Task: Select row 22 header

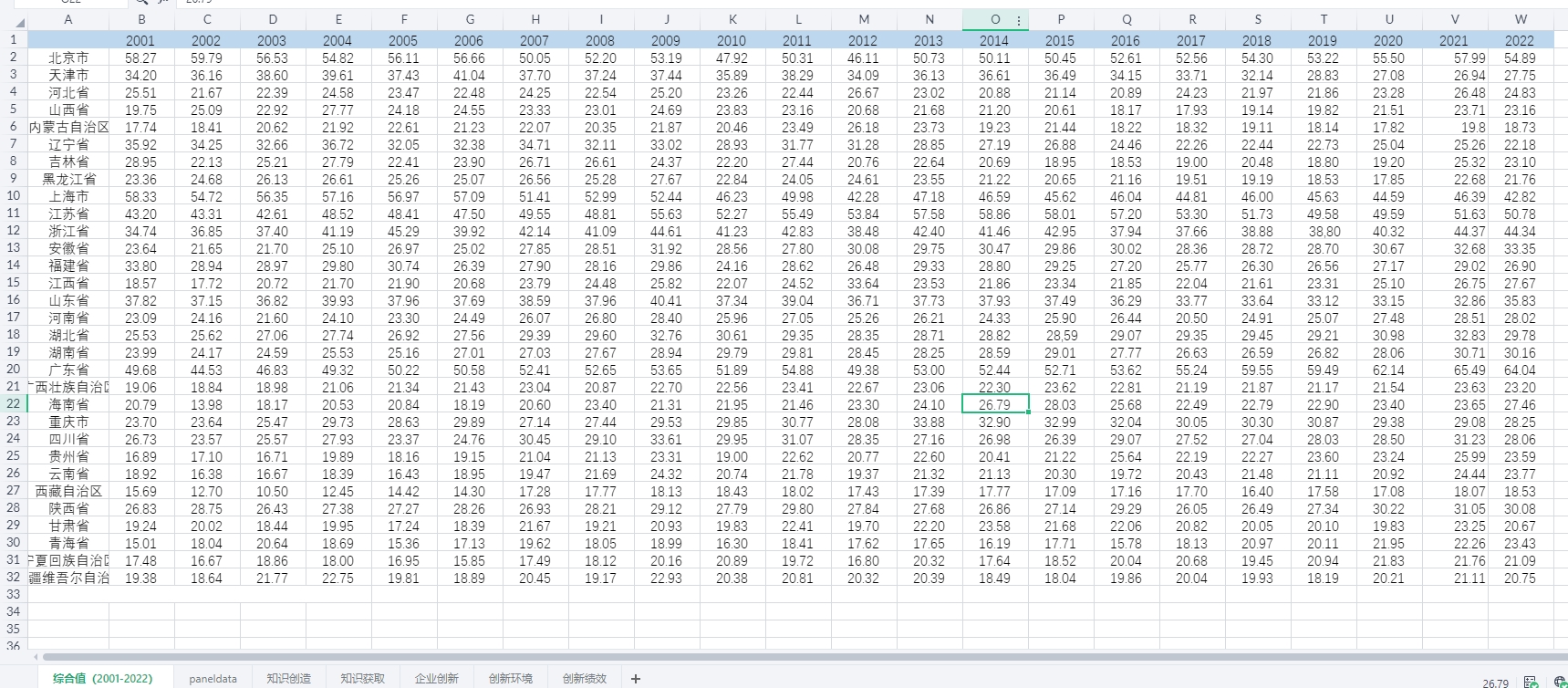Action: [14, 404]
